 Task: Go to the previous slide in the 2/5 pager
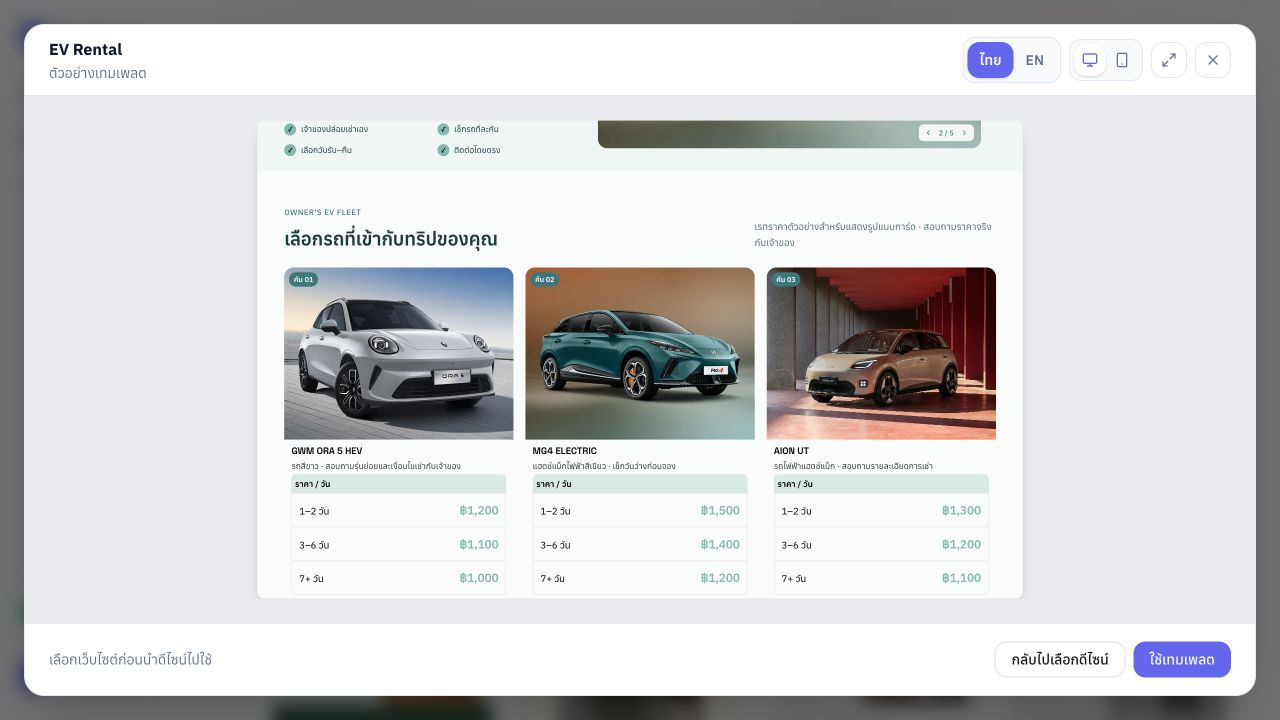[928, 132]
